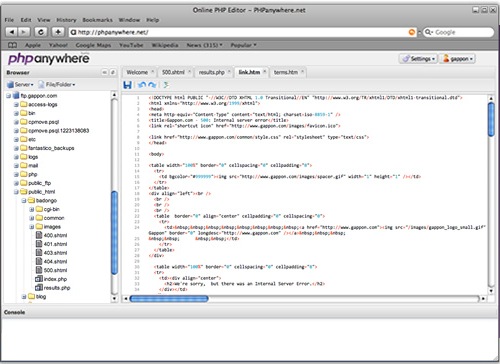Collapse the Browser panel with double-arrow icon
The image size is (500, 364).
[x=105, y=72]
